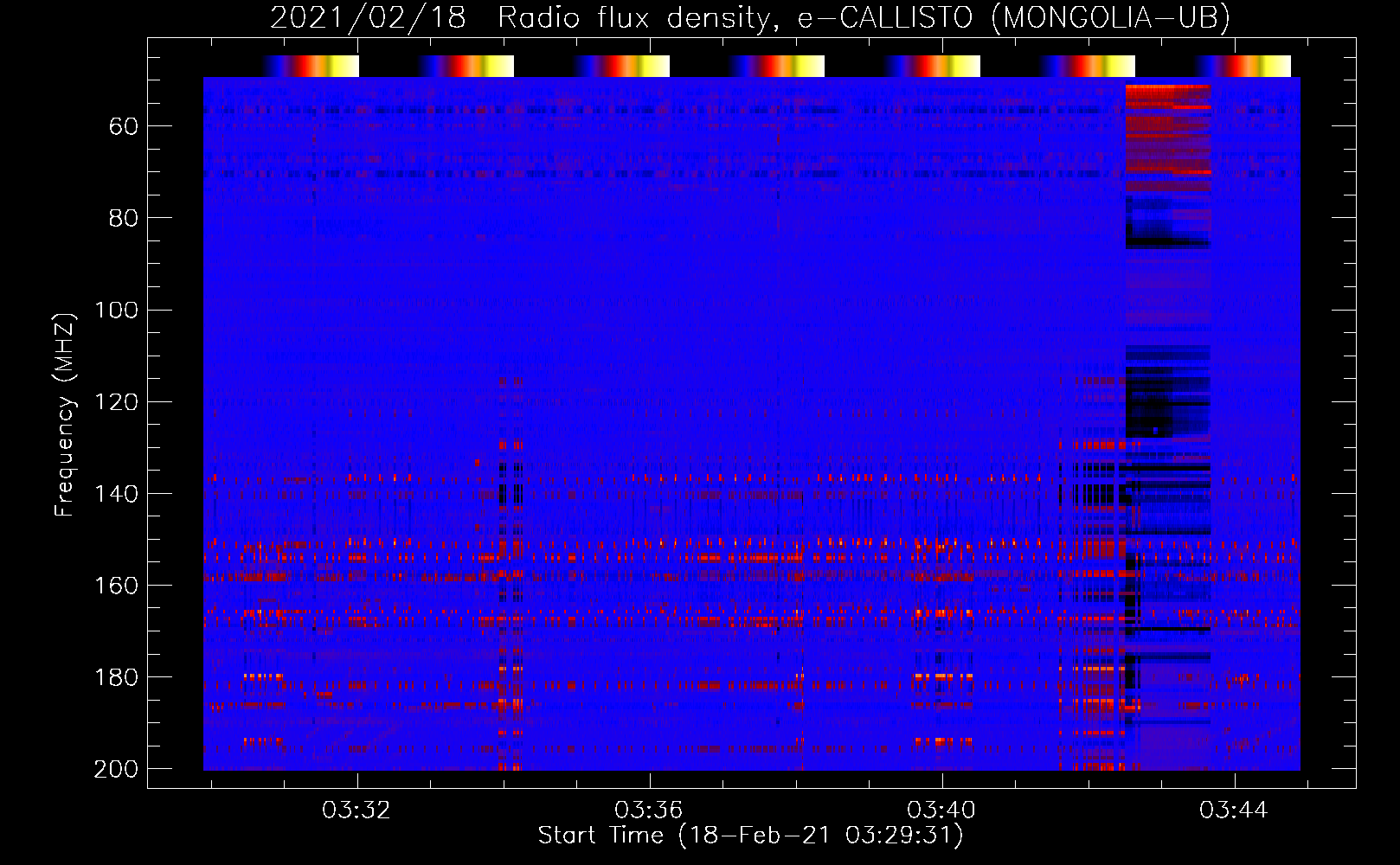The width and height of the screenshot is (1400, 865).
Task: Click the plot title text with date 2021/02/18
Action: (x=750, y=17)
